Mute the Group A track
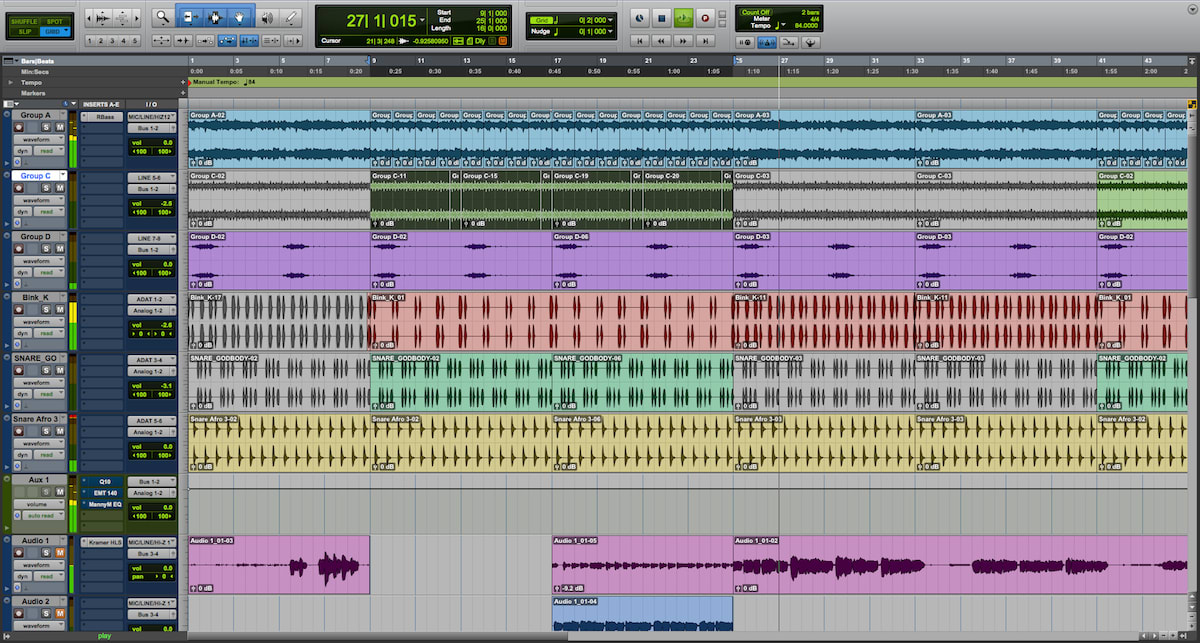The width and height of the screenshot is (1200, 643). pos(60,127)
